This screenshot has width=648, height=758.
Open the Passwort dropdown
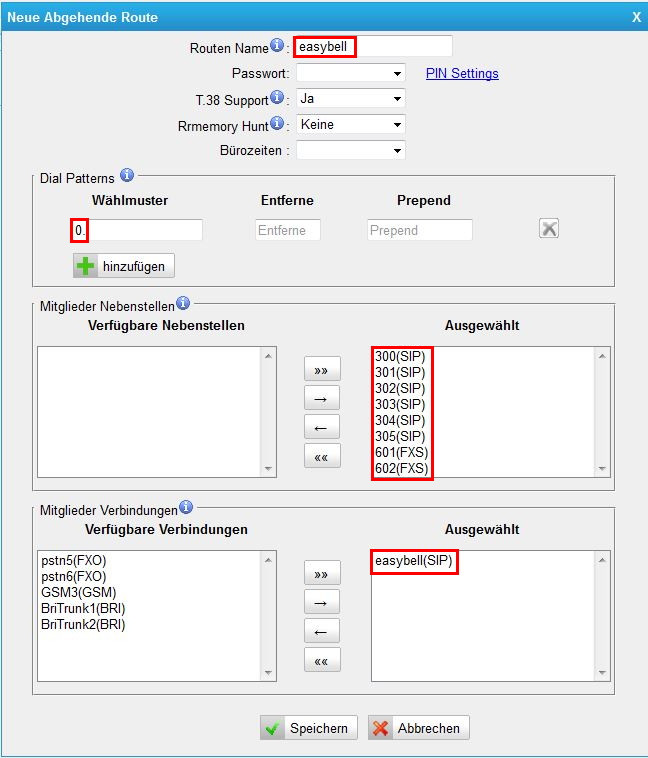point(350,73)
